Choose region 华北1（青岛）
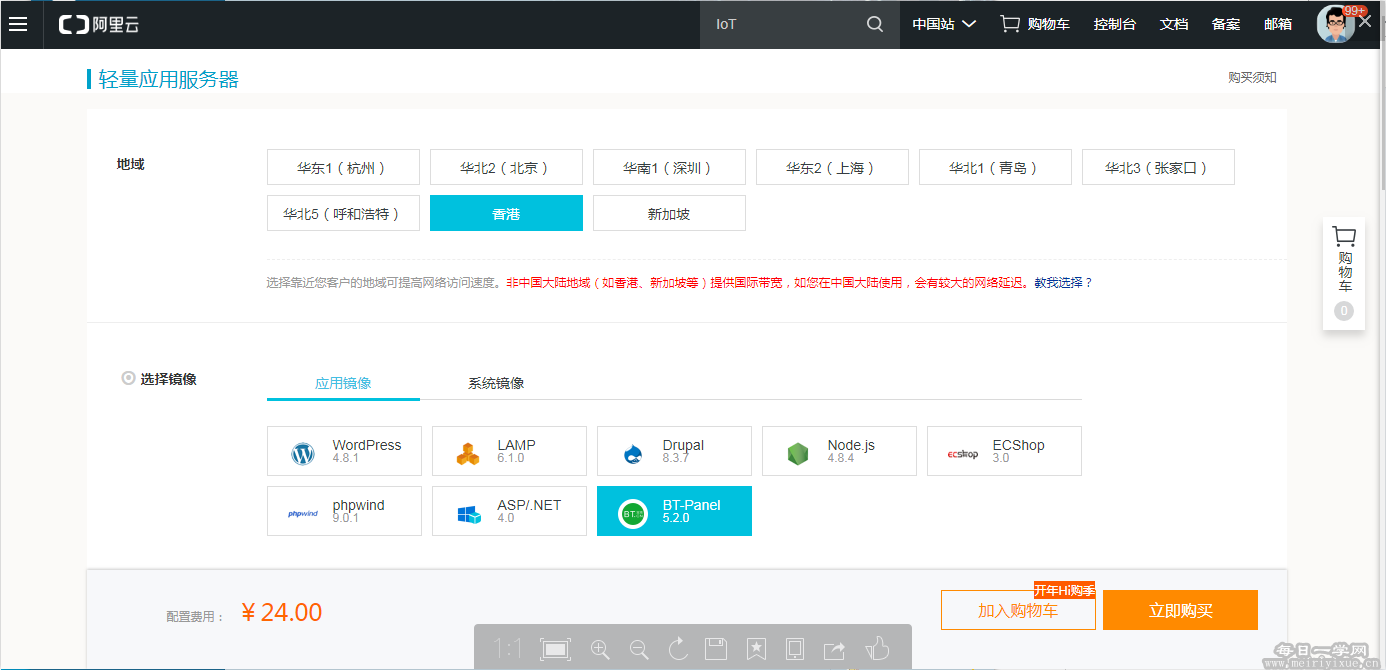This screenshot has height=670, width=1386. click(995, 167)
